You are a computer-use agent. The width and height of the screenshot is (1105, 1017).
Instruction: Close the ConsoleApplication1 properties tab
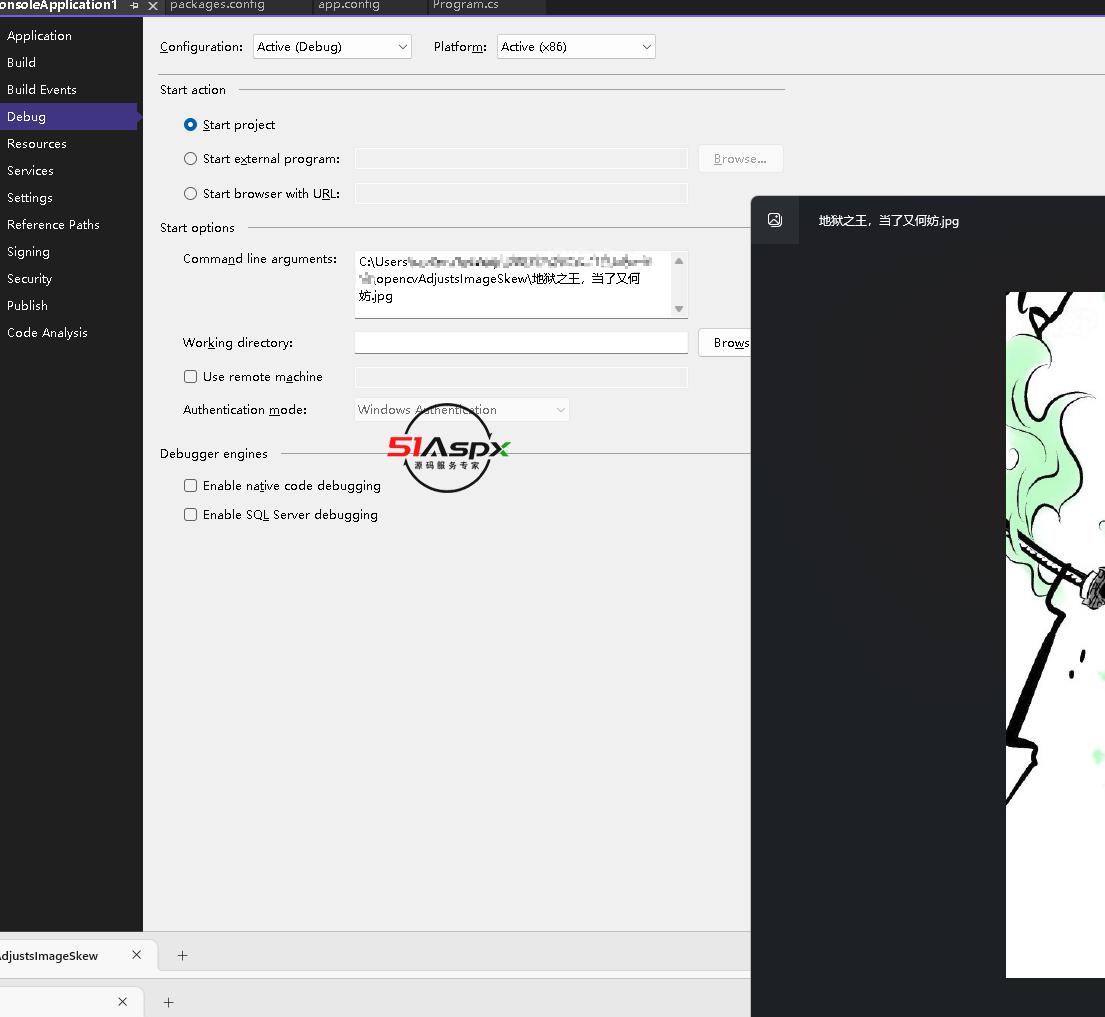153,6
